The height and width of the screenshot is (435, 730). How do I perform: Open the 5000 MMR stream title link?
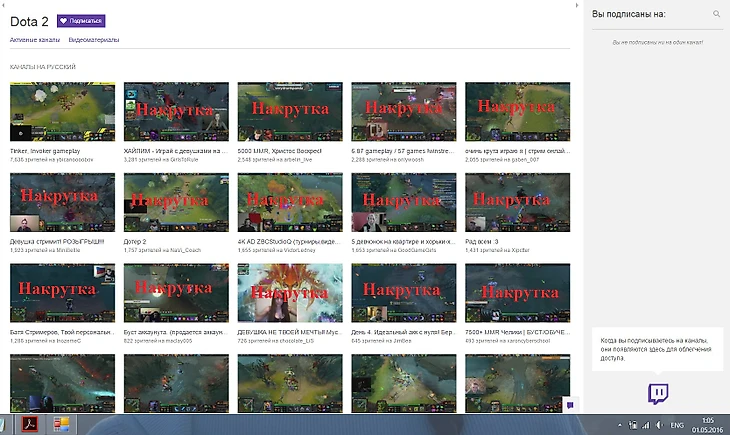(x=275, y=150)
